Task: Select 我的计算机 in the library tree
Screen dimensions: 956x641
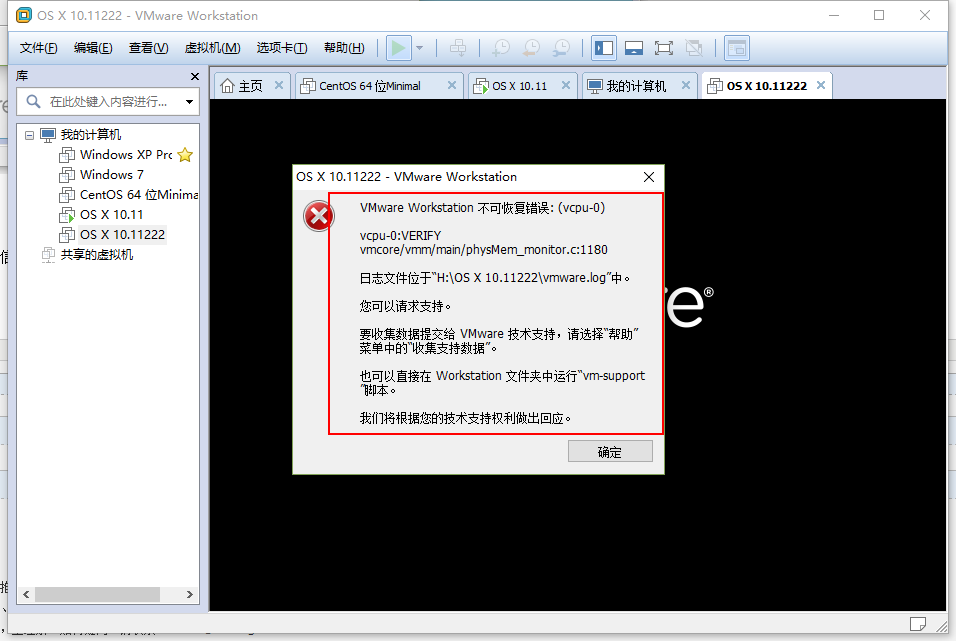Action: coord(90,135)
